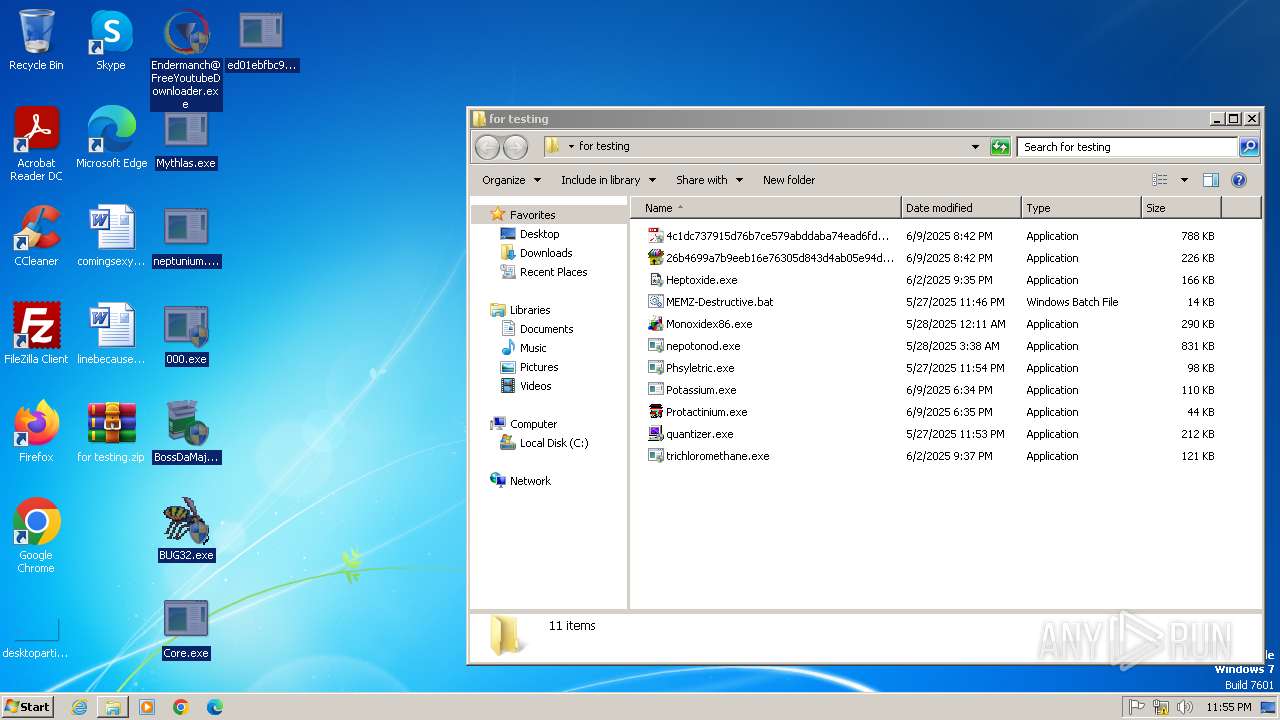Open the Share with dropdown
This screenshot has height=720, width=1280.
tap(709, 180)
